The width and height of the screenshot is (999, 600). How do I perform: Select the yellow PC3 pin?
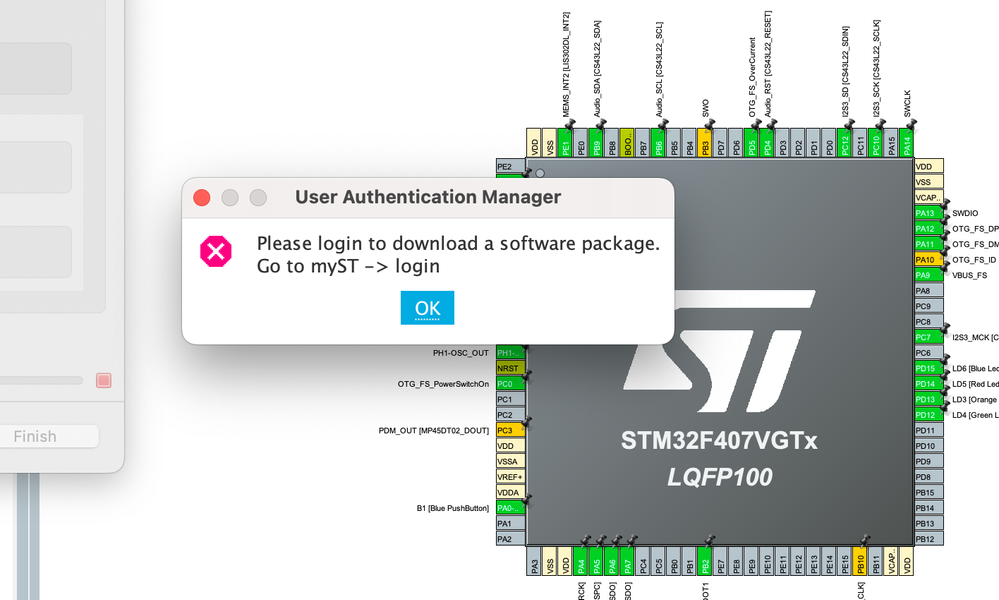pyautogui.click(x=510, y=430)
